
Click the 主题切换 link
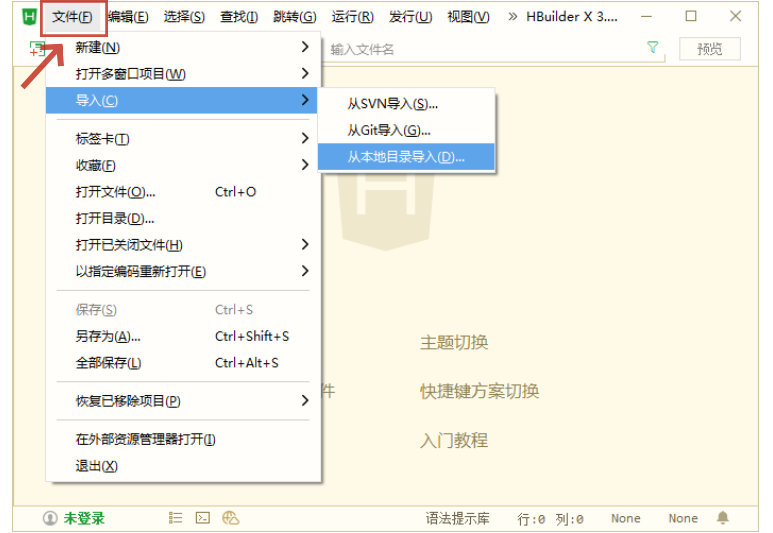[453, 343]
